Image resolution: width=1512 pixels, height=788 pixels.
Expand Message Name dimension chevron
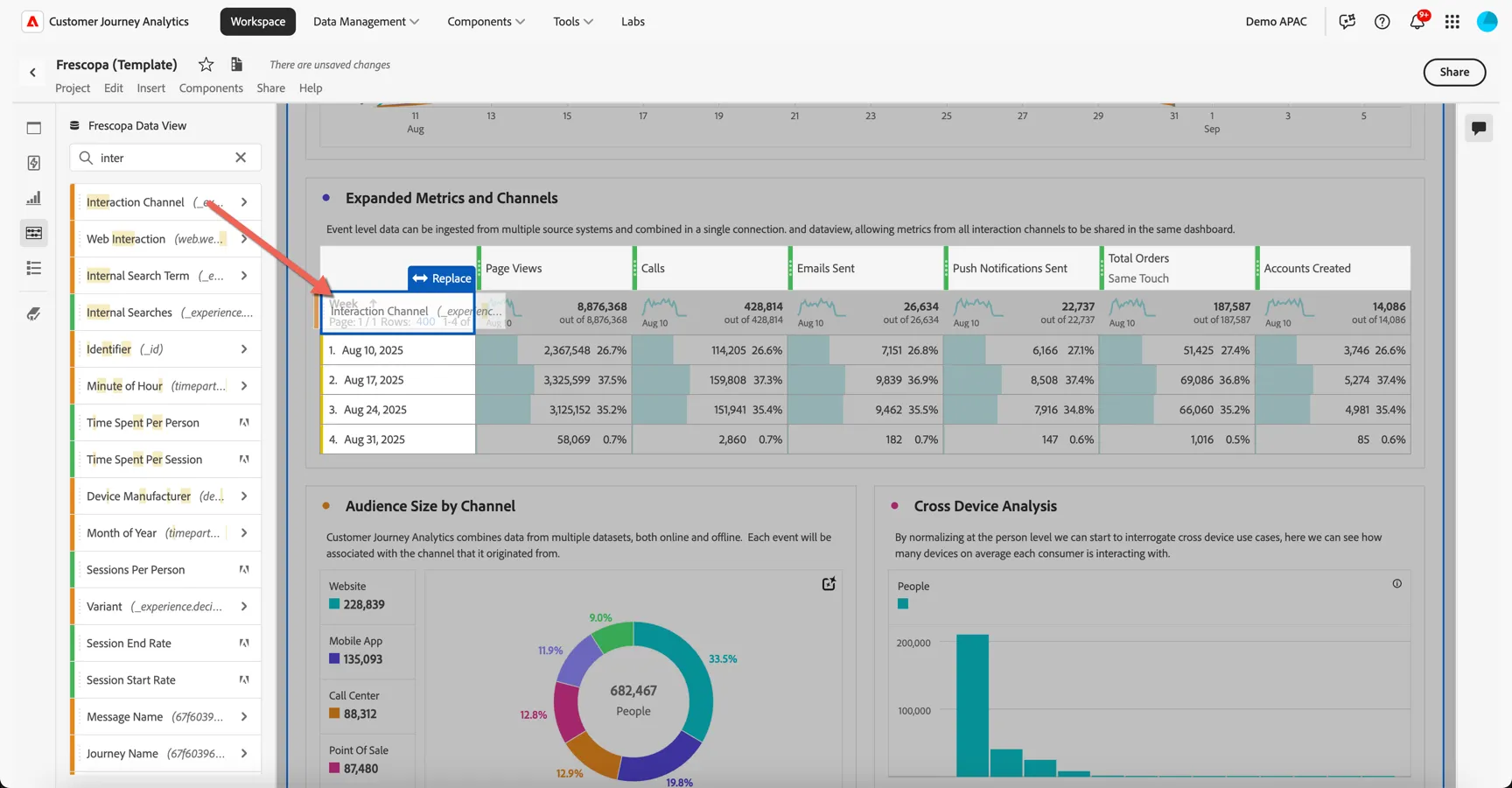click(244, 717)
